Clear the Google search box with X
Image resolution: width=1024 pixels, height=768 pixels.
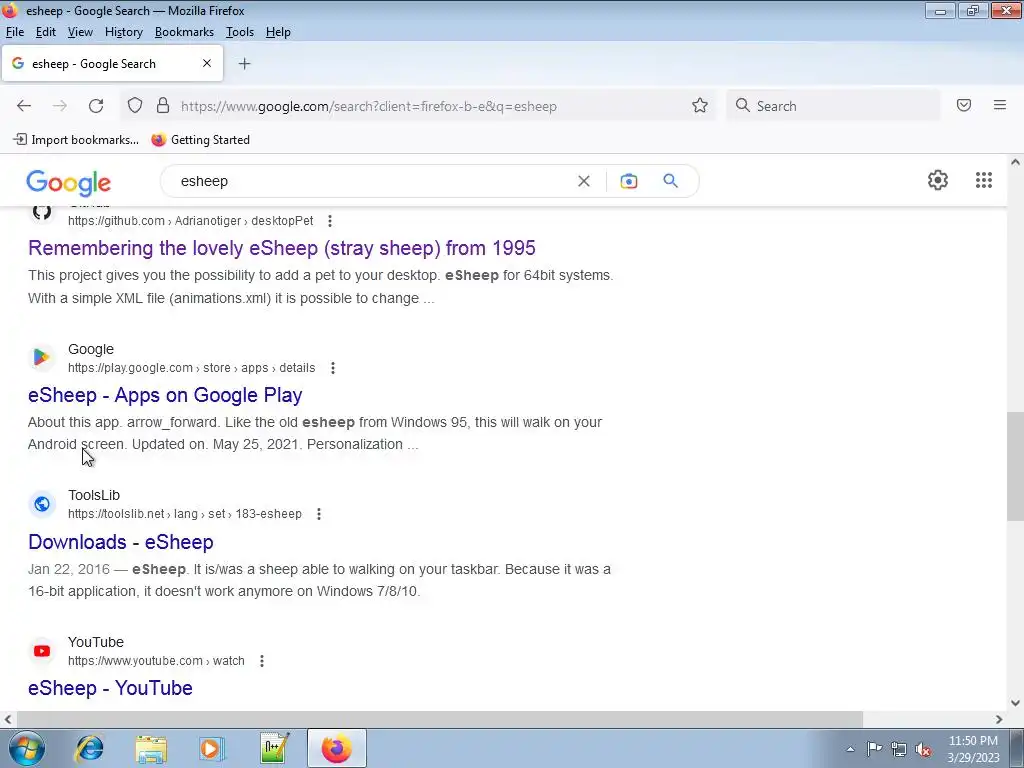(584, 181)
